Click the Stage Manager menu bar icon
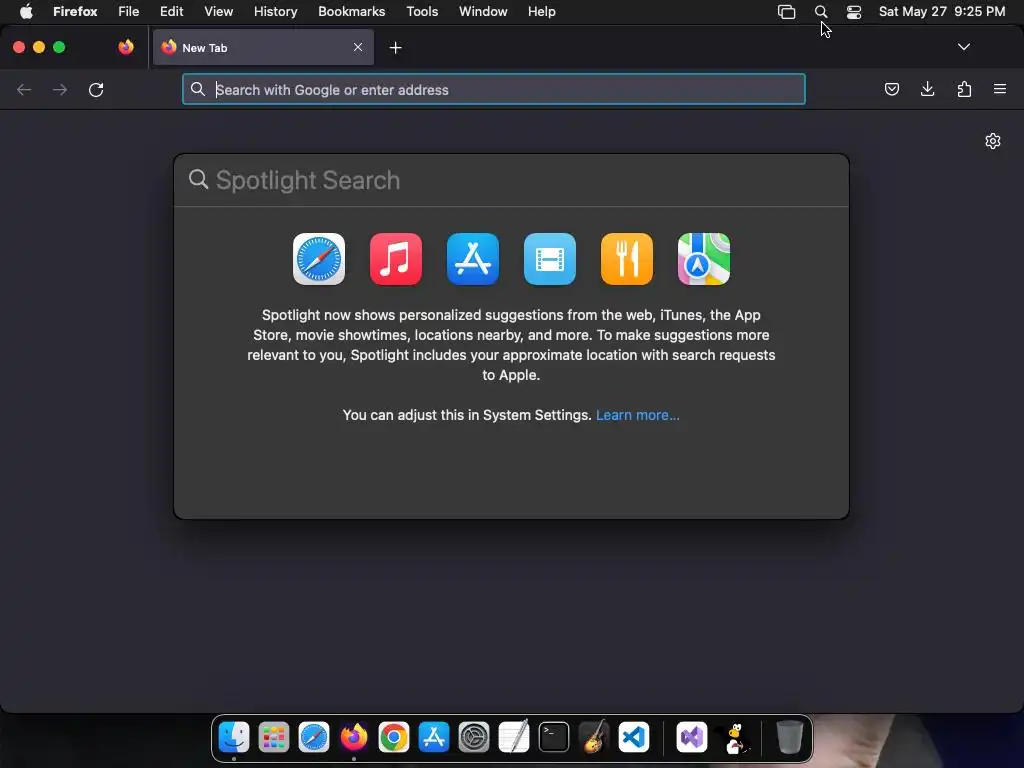Viewport: 1024px width, 768px height. 786,12
